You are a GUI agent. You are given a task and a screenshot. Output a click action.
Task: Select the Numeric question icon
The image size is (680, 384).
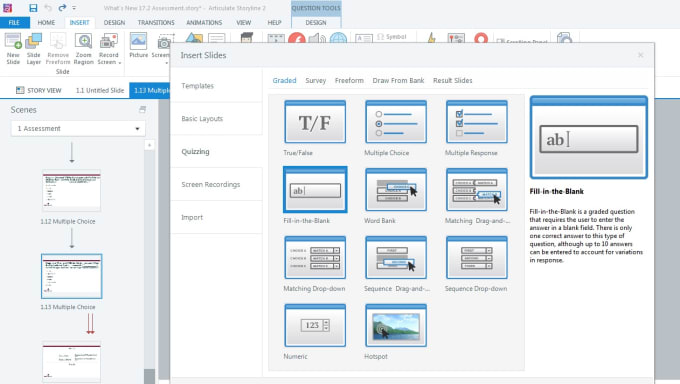click(315, 325)
